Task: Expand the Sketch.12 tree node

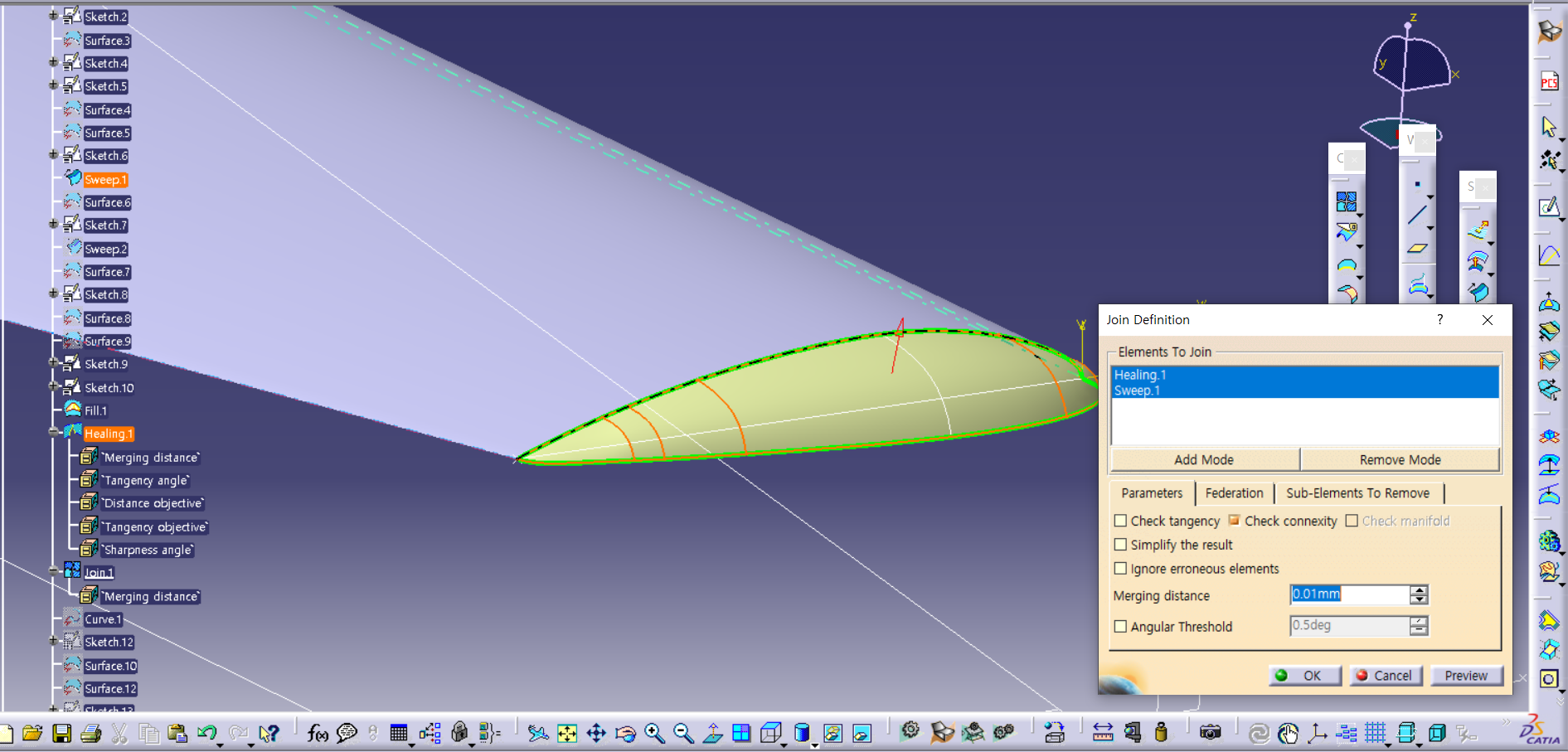Action: (x=53, y=641)
